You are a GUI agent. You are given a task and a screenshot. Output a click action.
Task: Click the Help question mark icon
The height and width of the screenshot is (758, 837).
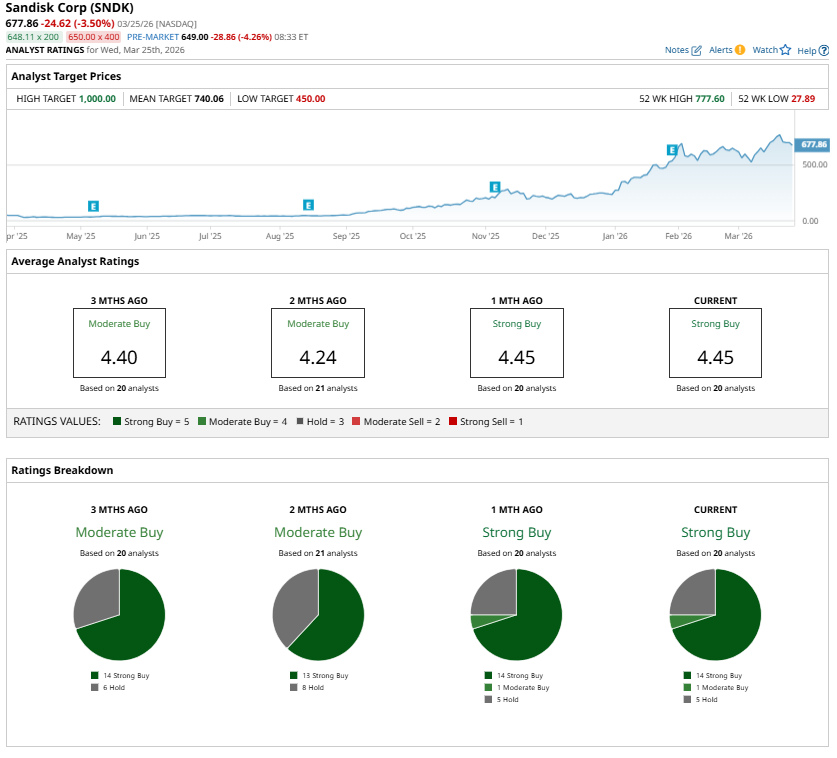[824, 51]
